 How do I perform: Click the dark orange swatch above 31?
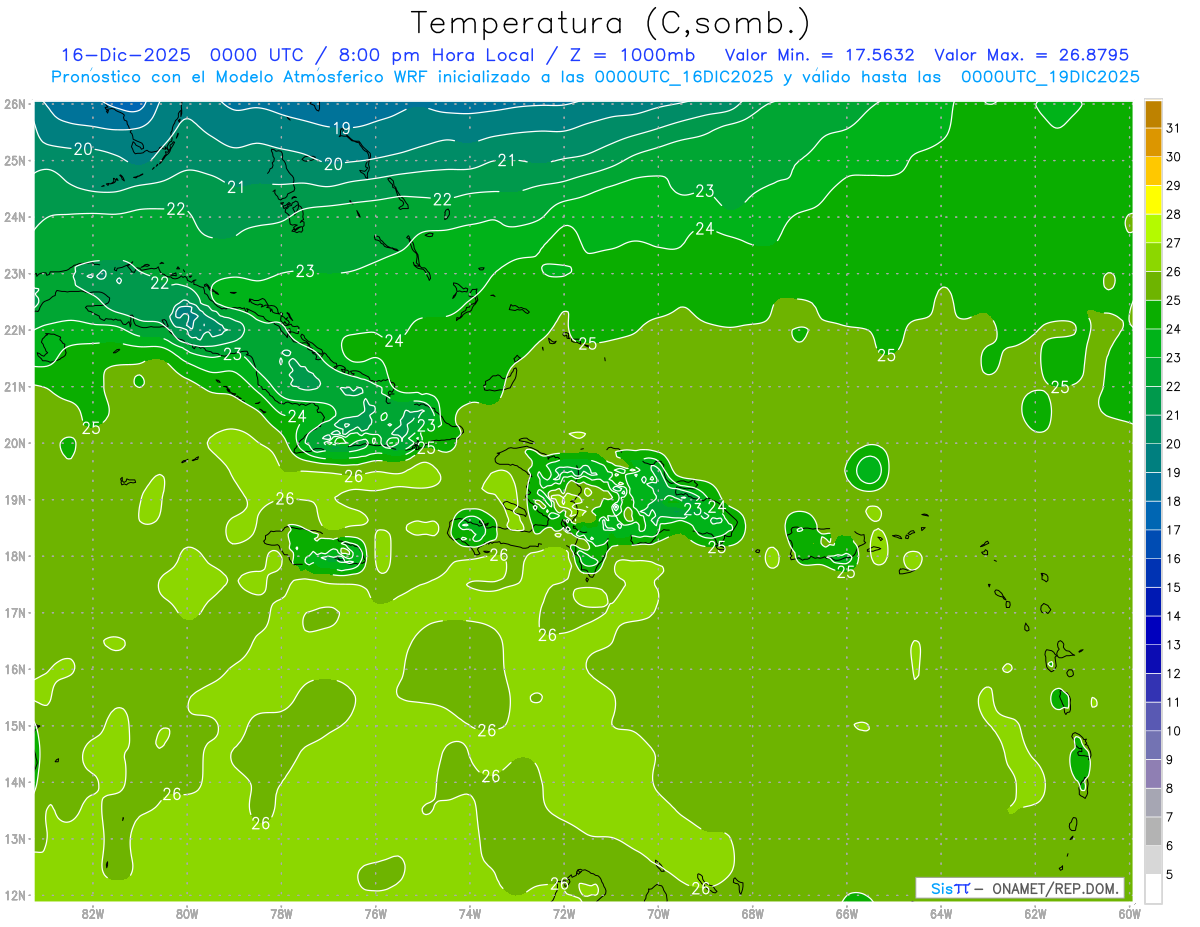1153,115
